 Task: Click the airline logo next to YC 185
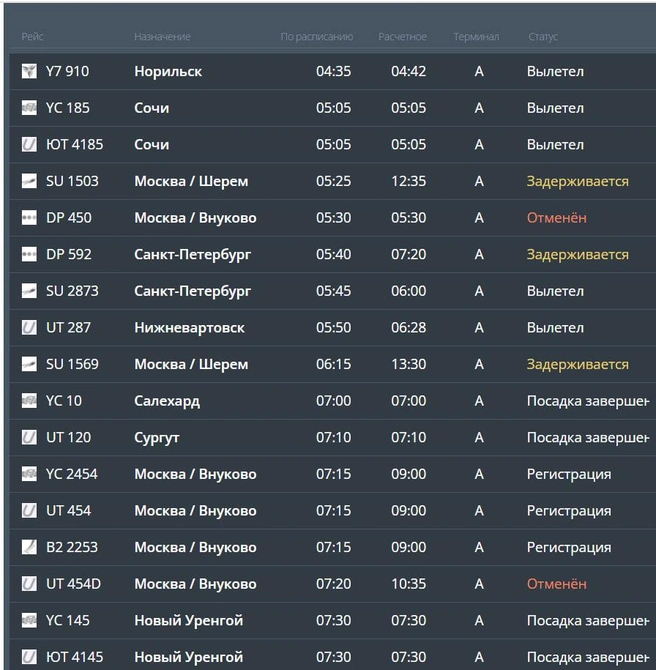(29, 108)
